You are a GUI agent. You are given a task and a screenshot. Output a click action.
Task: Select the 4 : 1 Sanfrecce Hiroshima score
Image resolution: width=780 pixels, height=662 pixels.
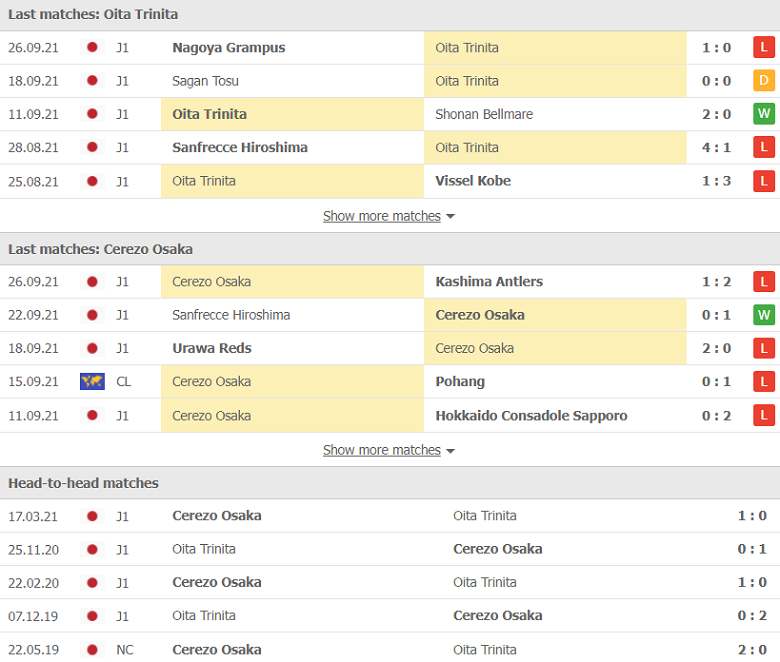coord(716,148)
